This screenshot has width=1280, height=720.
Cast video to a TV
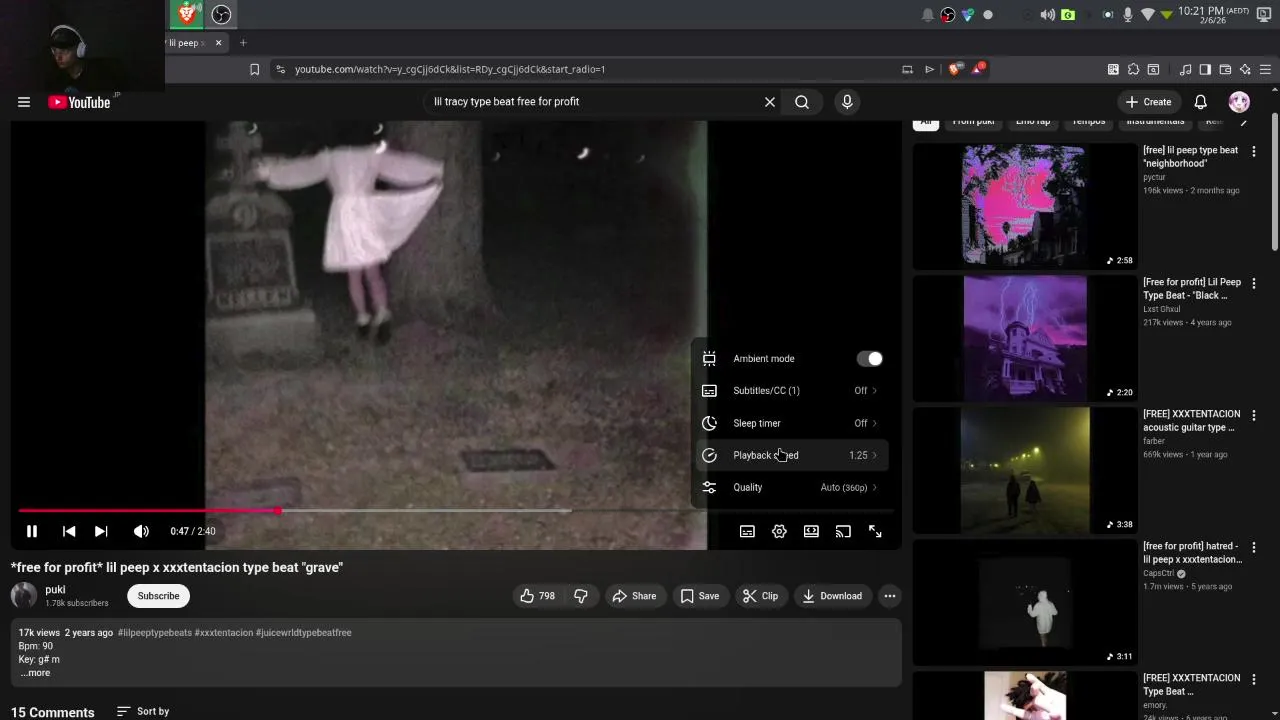point(843,531)
